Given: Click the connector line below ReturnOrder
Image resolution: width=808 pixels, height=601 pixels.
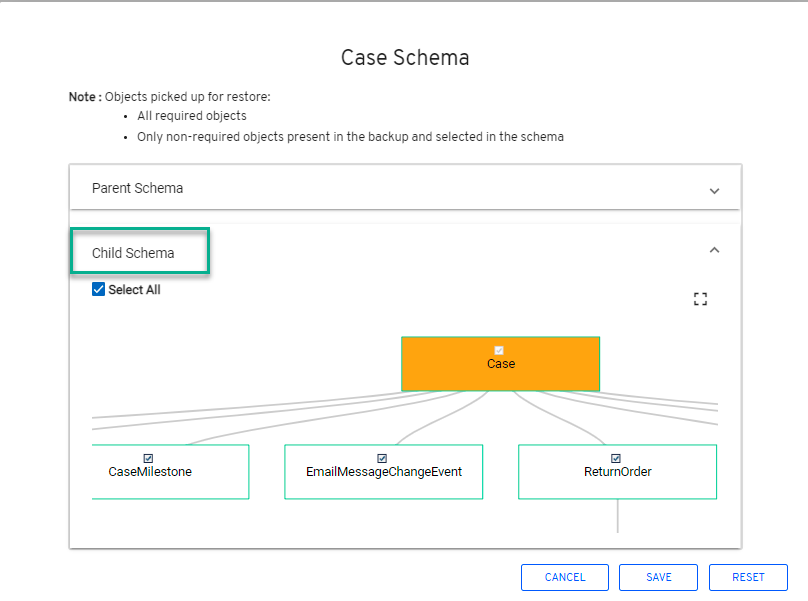Looking at the screenshot, I should [x=617, y=515].
